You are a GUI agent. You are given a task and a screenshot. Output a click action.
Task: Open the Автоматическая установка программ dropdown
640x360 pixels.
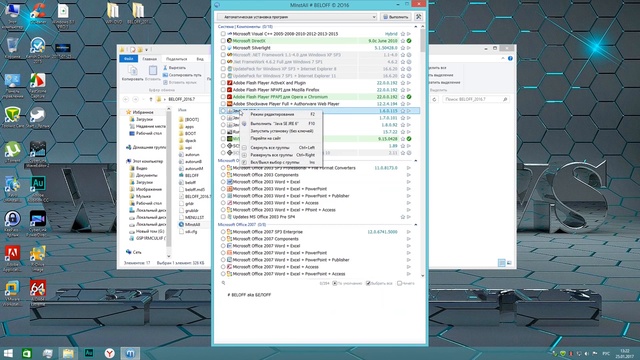point(297,17)
